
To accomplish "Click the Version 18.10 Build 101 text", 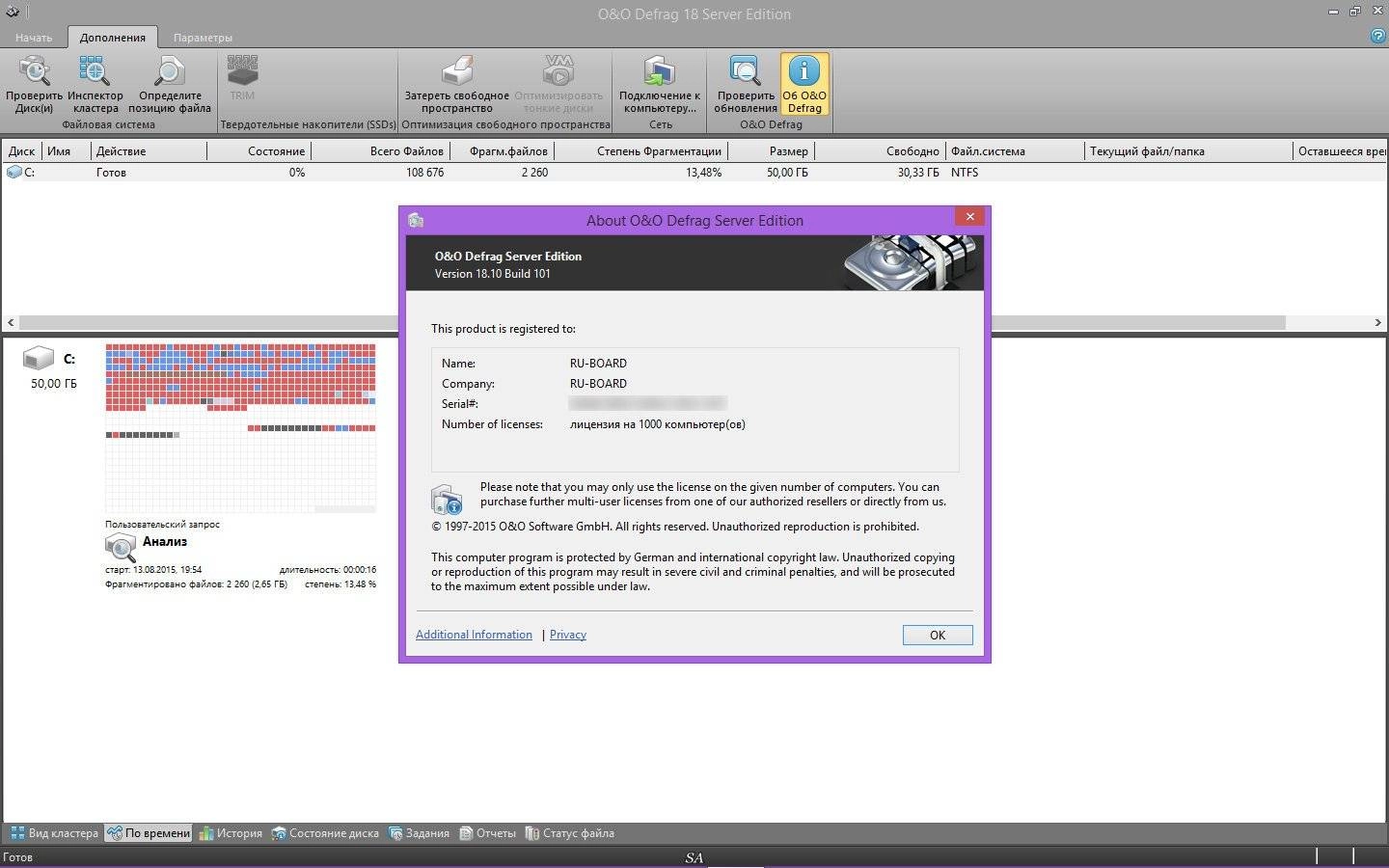I will coord(492,274).
